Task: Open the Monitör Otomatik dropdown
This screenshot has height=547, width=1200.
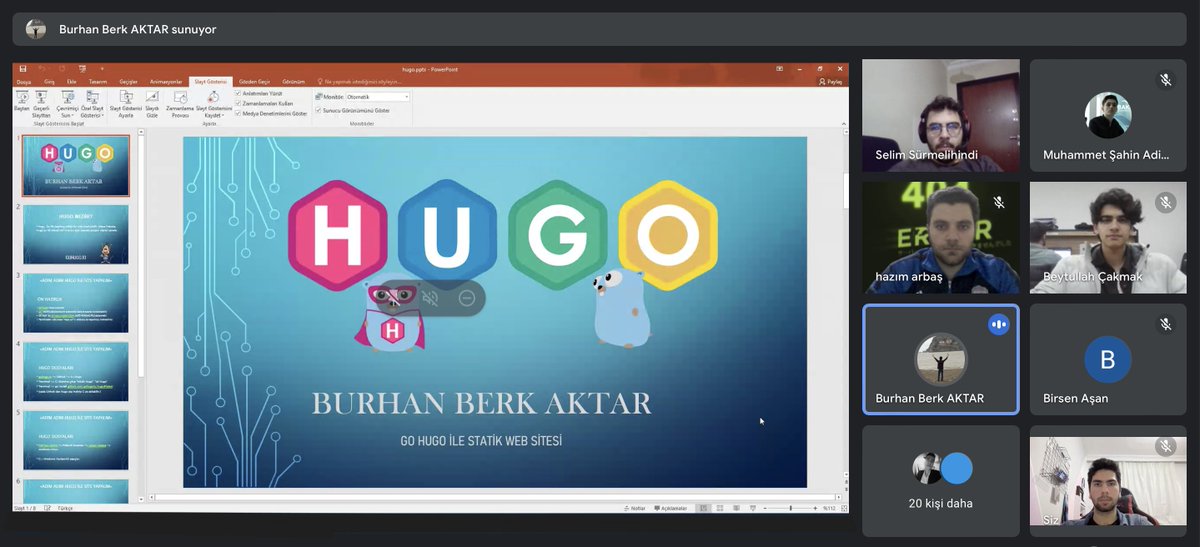Action: pos(377,97)
